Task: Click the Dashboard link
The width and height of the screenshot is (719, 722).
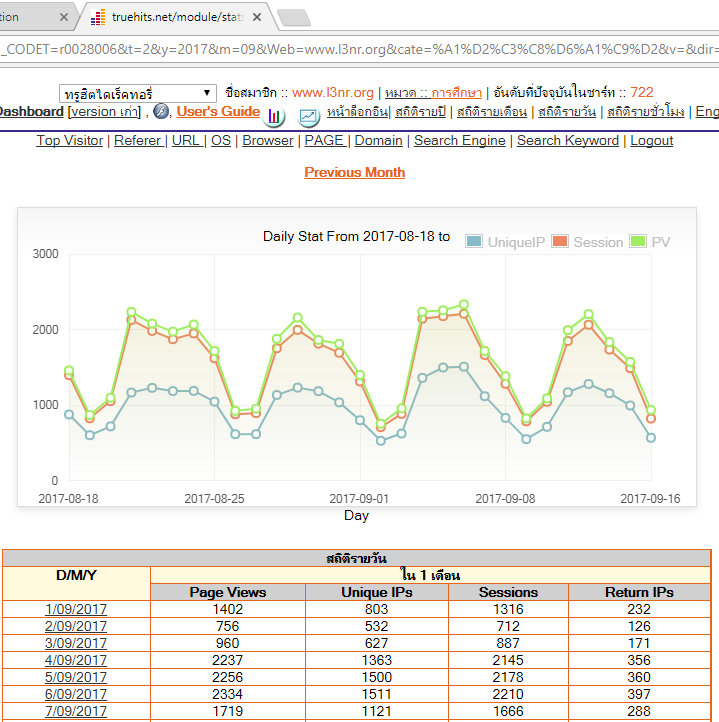Action: point(31,111)
